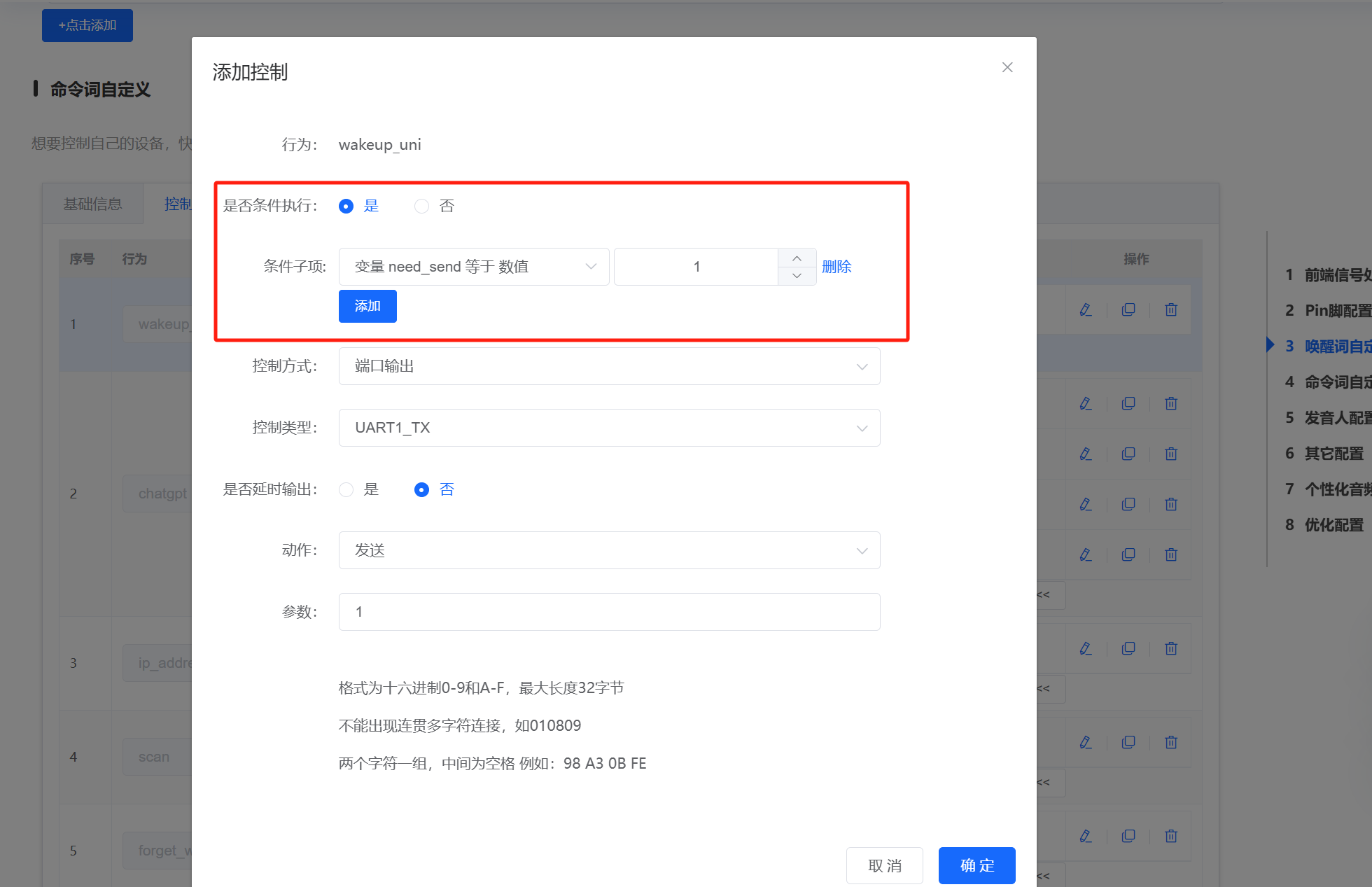Viewport: 1372px width, 887px height.
Task: Click the trash icon in the scan row
Action: [1171, 742]
